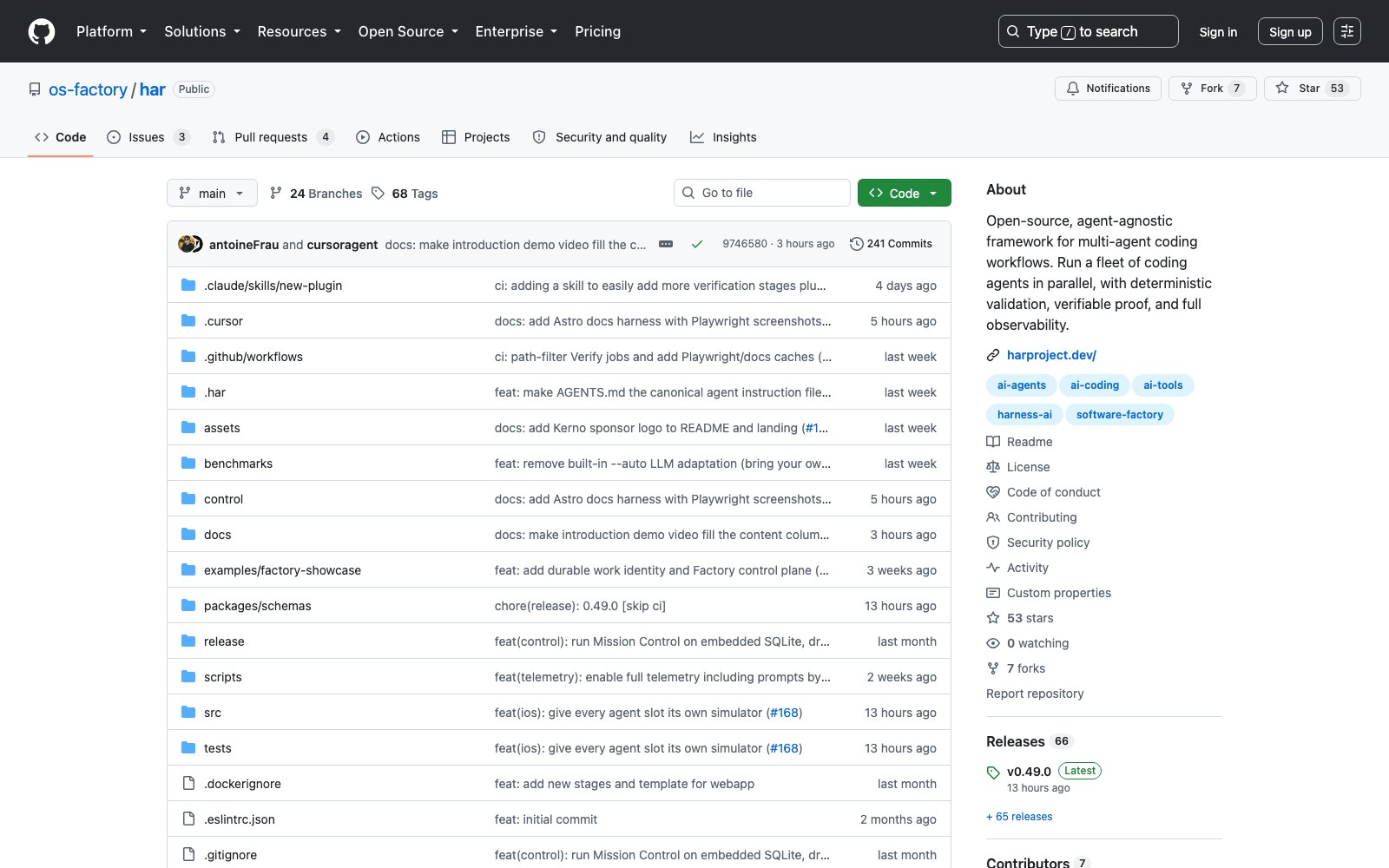Open Security and quality tab
1389x868 pixels.
(600, 137)
